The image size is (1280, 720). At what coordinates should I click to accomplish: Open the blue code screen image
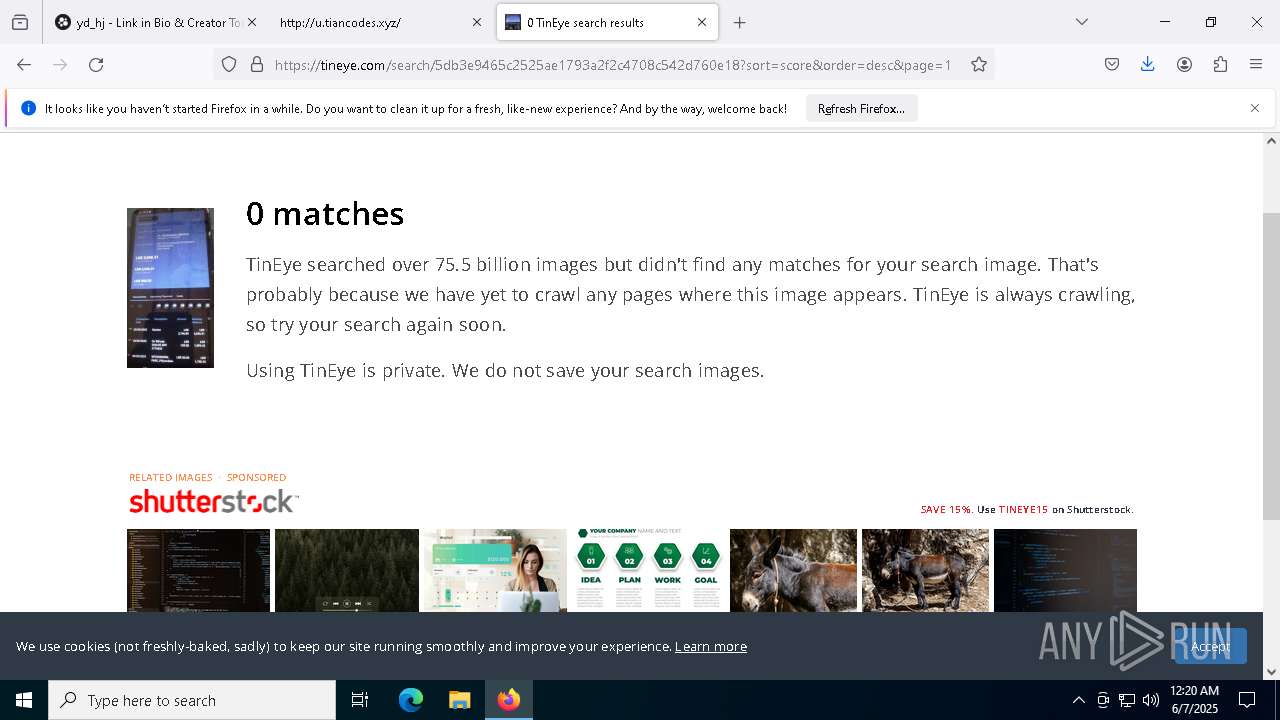click(1065, 570)
